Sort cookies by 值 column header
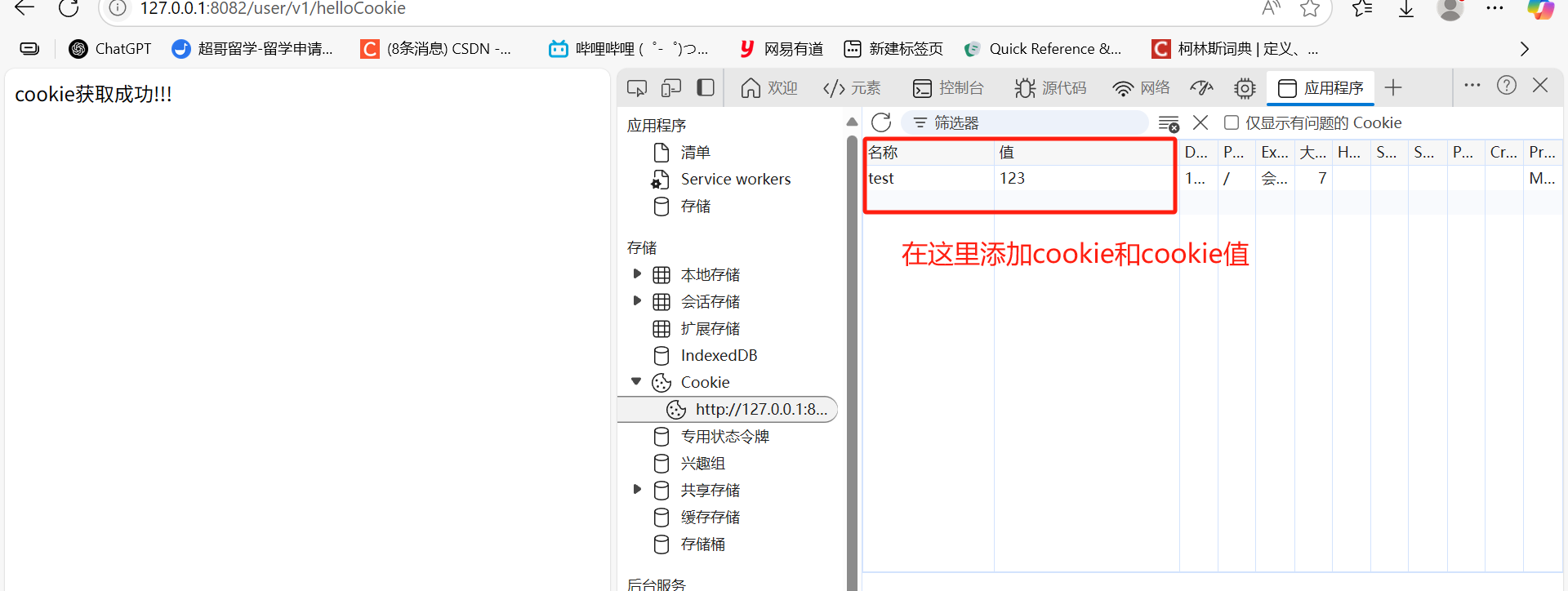The width and height of the screenshot is (1568, 591). pos(1086,153)
